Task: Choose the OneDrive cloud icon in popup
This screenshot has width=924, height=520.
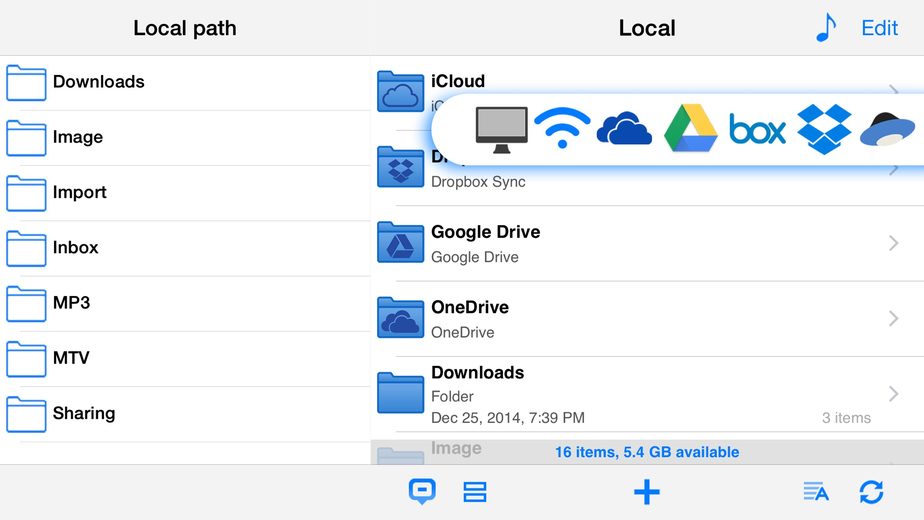Action: (625, 128)
